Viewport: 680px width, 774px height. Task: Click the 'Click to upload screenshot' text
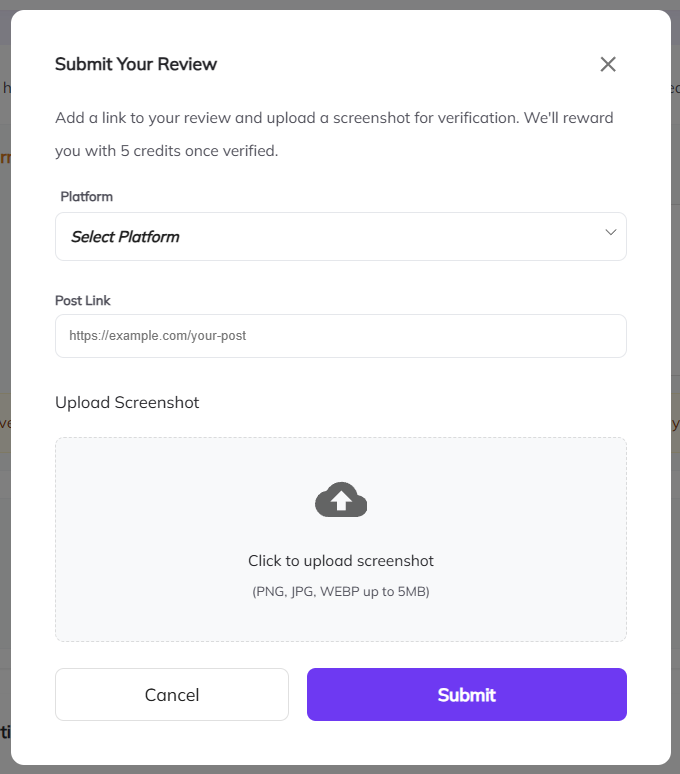[x=341, y=561]
